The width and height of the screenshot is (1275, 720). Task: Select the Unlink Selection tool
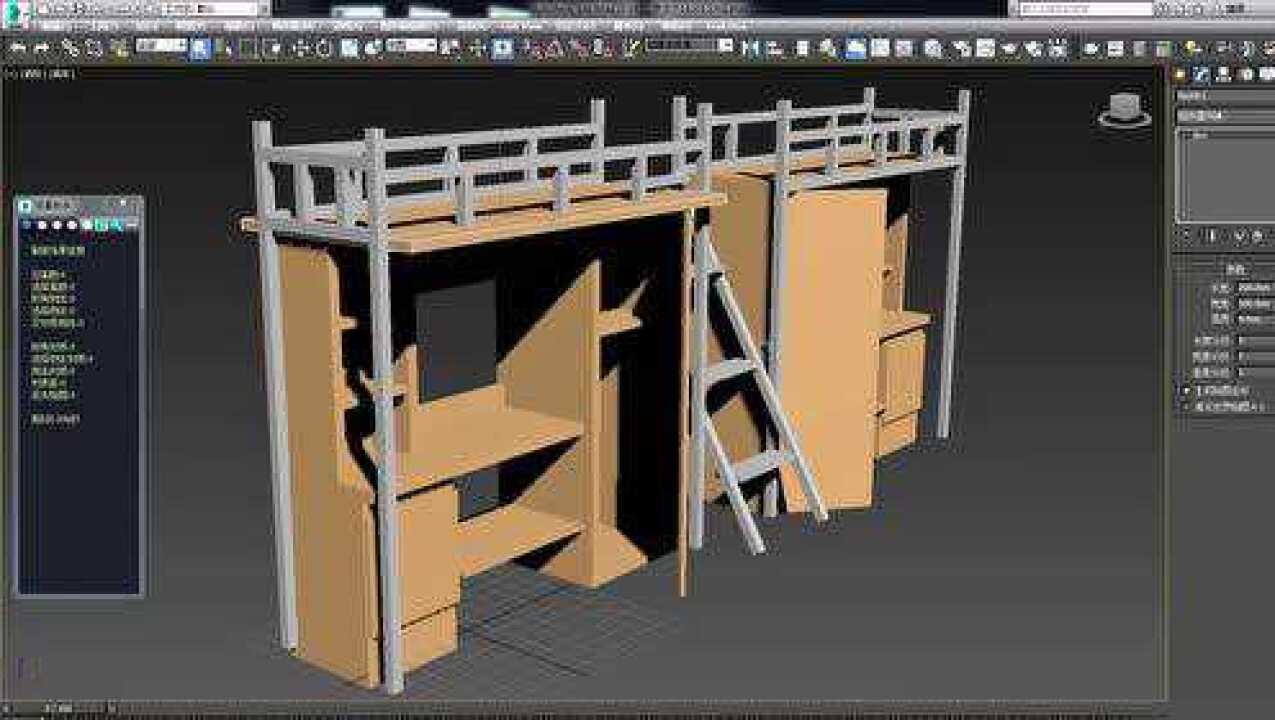(94, 47)
